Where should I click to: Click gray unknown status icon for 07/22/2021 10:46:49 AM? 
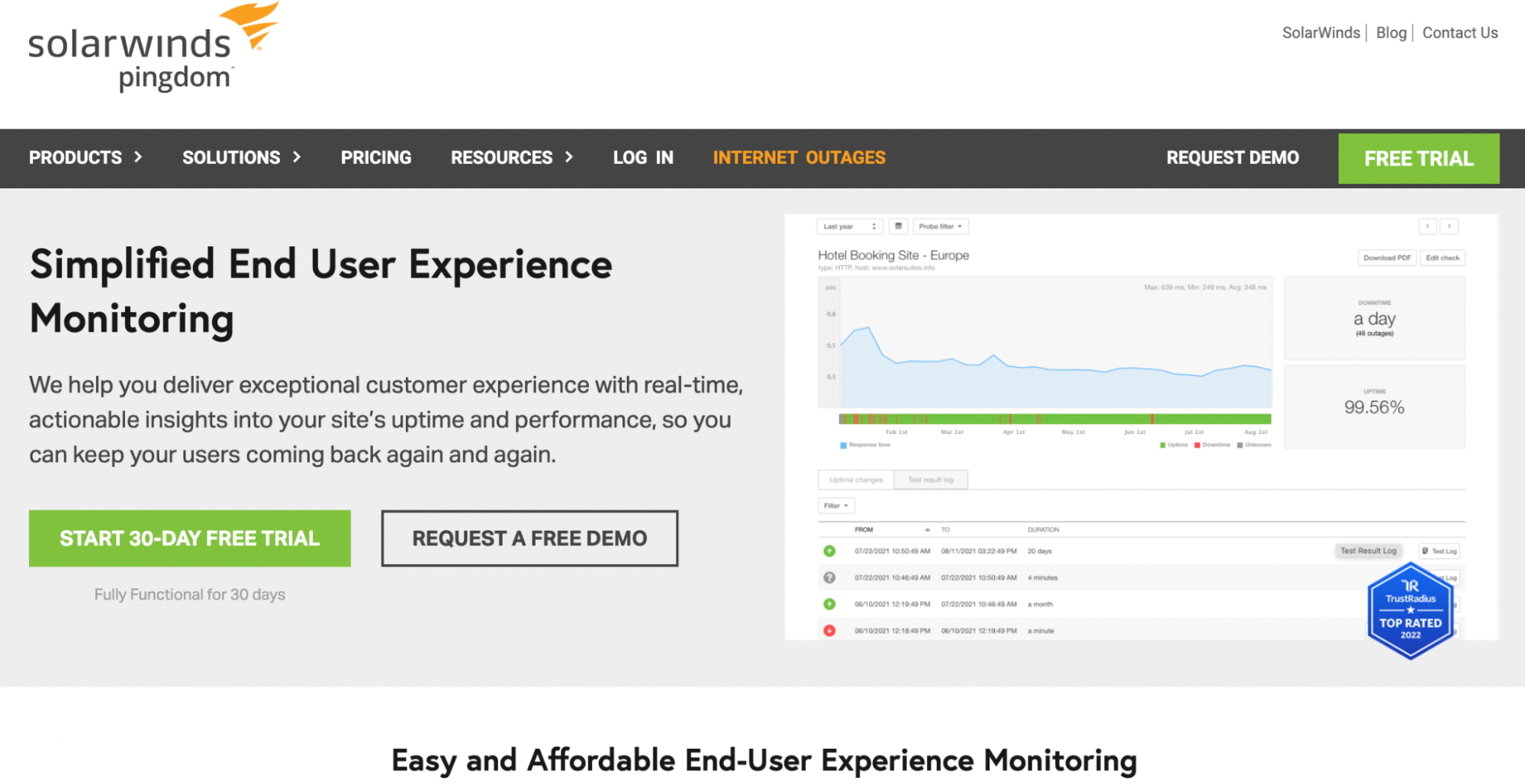click(x=829, y=577)
